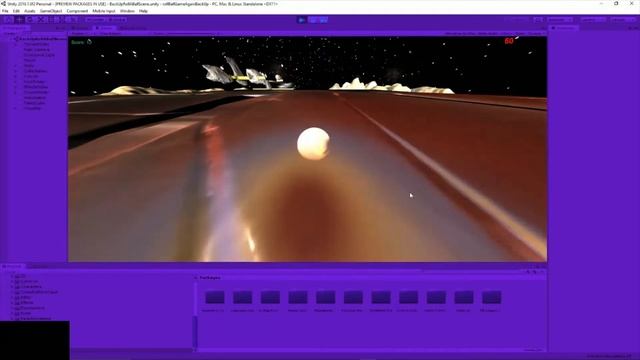
Task: Select the Move tool in Unity toolbar
Action: 19,20
